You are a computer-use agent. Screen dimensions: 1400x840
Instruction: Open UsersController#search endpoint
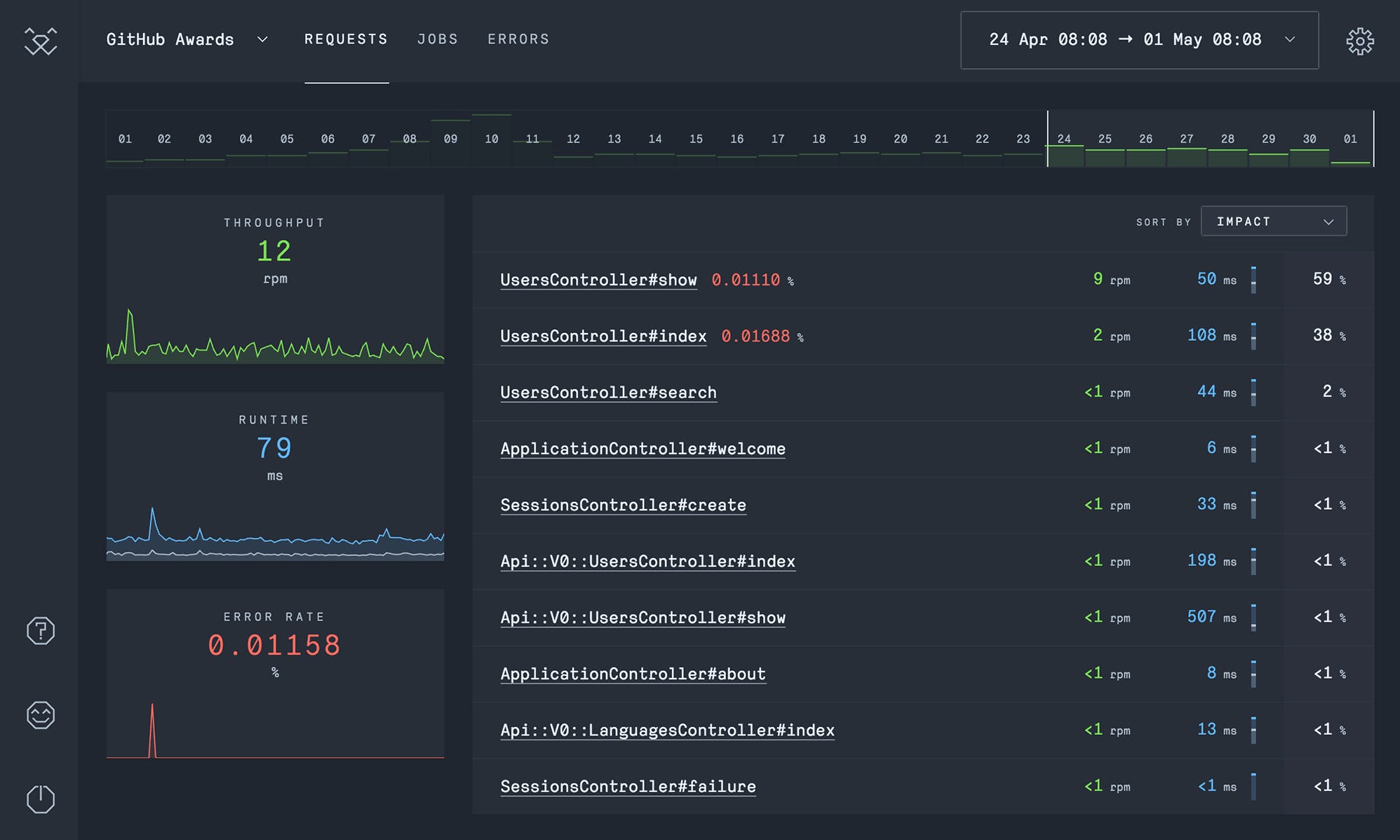click(x=608, y=392)
